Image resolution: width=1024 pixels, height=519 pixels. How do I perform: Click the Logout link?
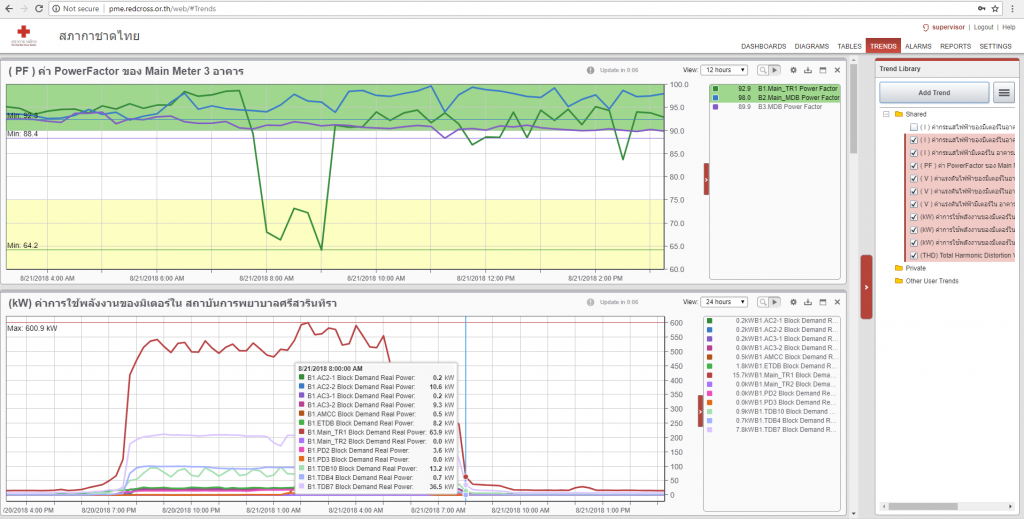click(x=983, y=27)
